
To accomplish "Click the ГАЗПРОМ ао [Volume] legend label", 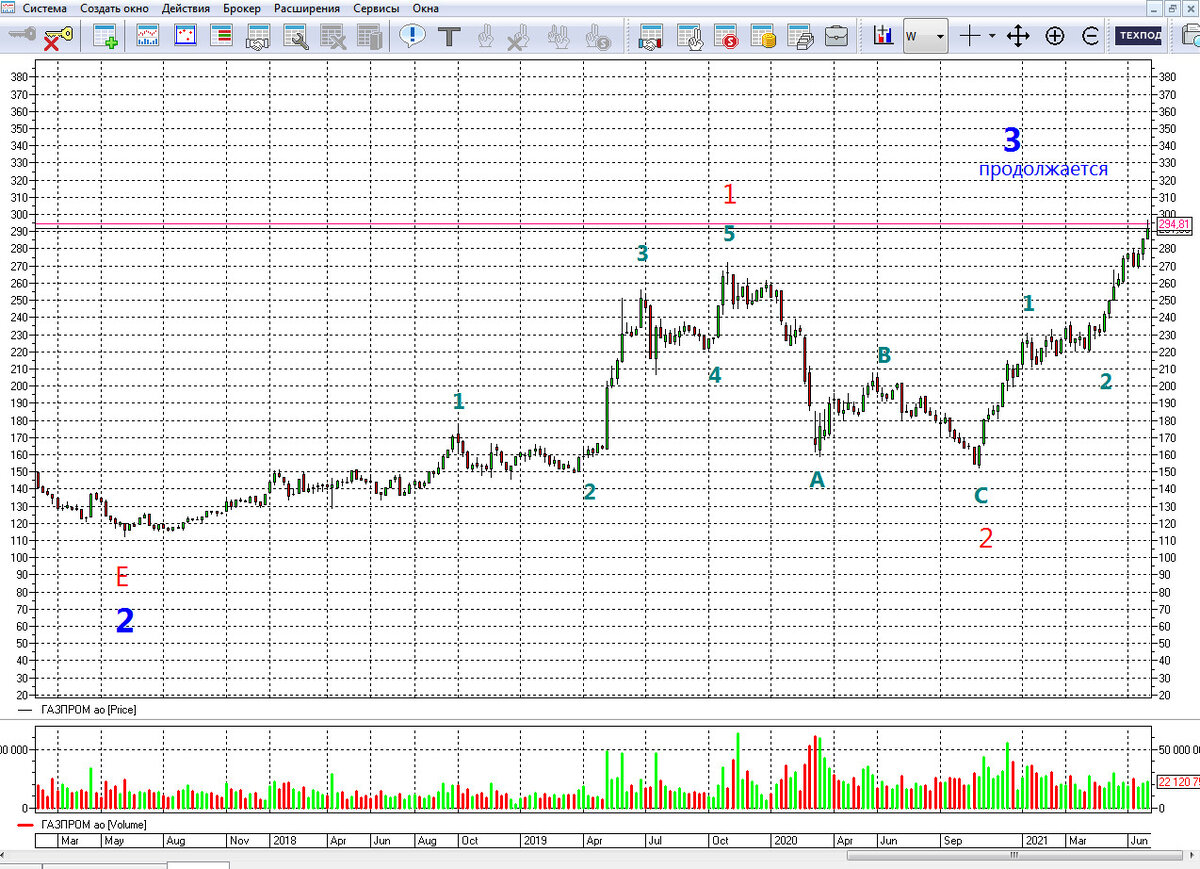I will pos(93,825).
